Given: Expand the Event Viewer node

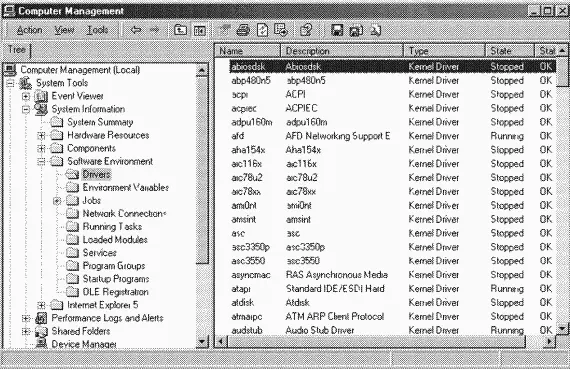Looking at the screenshot, I should coord(26,96).
